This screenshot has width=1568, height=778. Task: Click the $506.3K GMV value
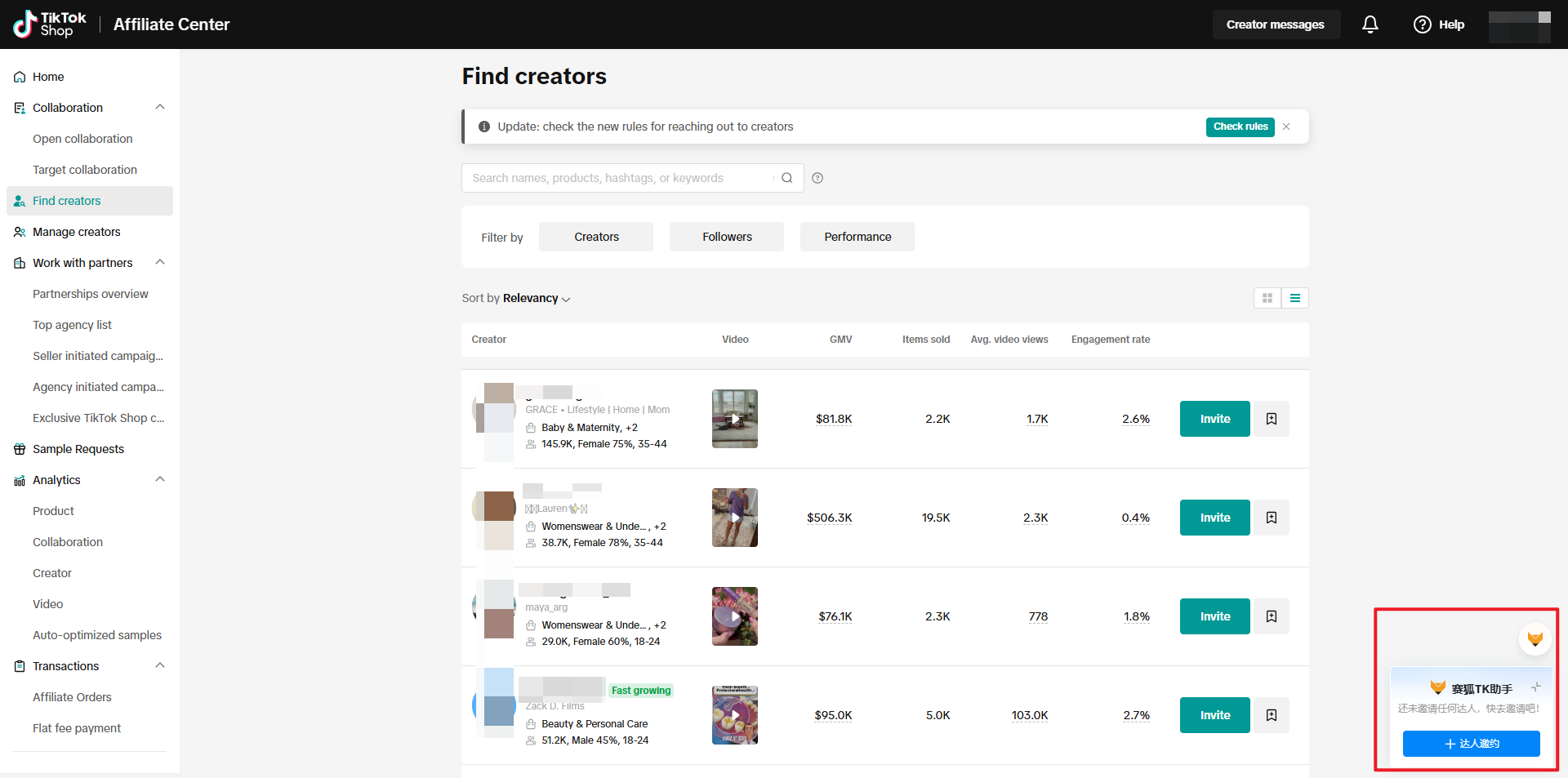tap(830, 518)
